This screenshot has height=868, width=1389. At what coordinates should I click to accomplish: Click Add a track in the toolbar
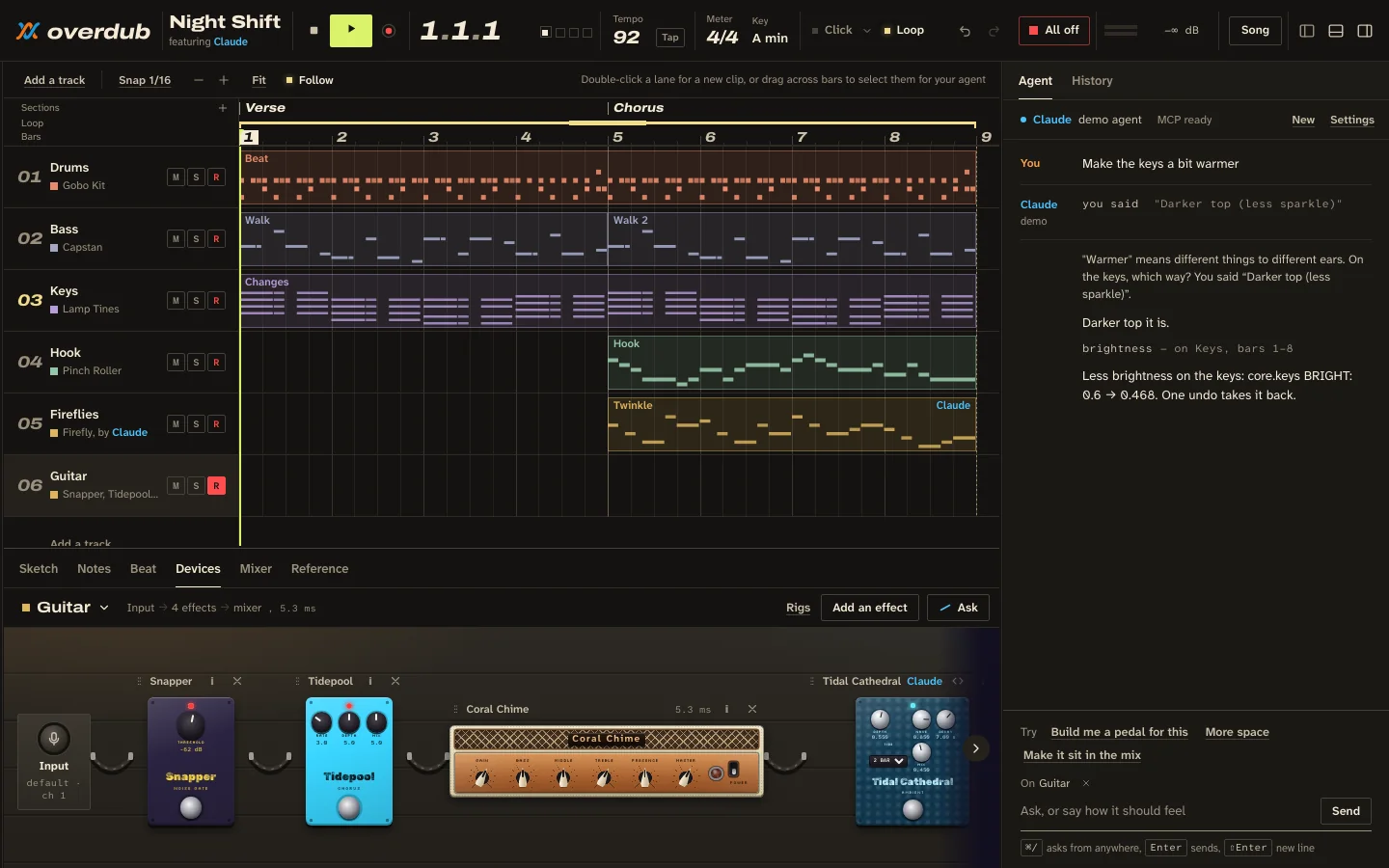54,80
